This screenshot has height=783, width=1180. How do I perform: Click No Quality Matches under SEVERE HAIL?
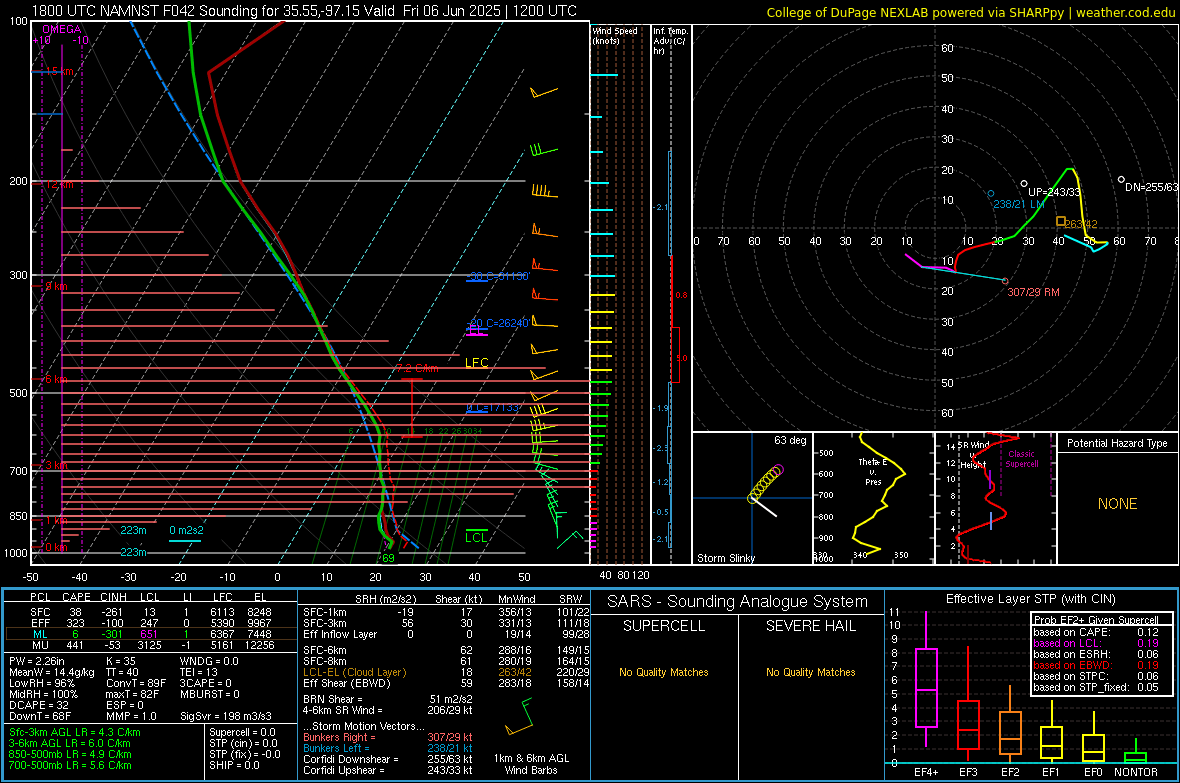coord(810,672)
